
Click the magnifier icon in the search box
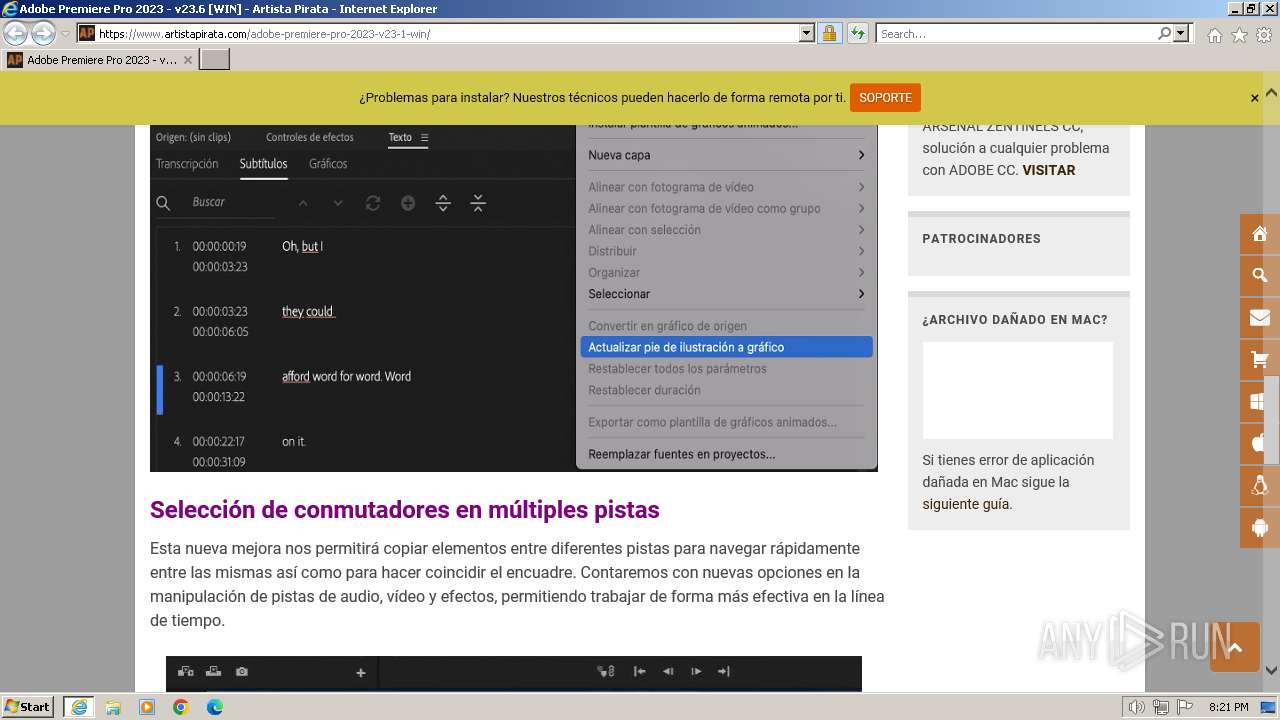coord(1164,33)
